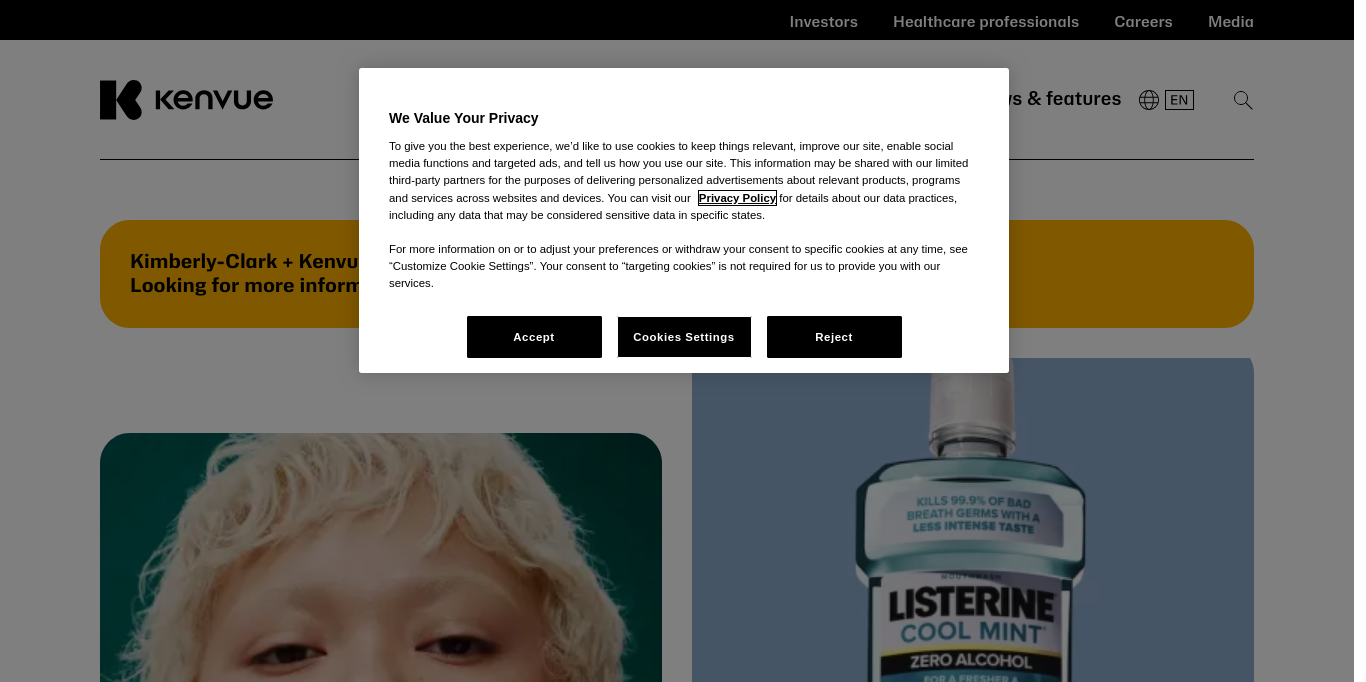
Task: Open the Investors link
Action: coord(824,21)
